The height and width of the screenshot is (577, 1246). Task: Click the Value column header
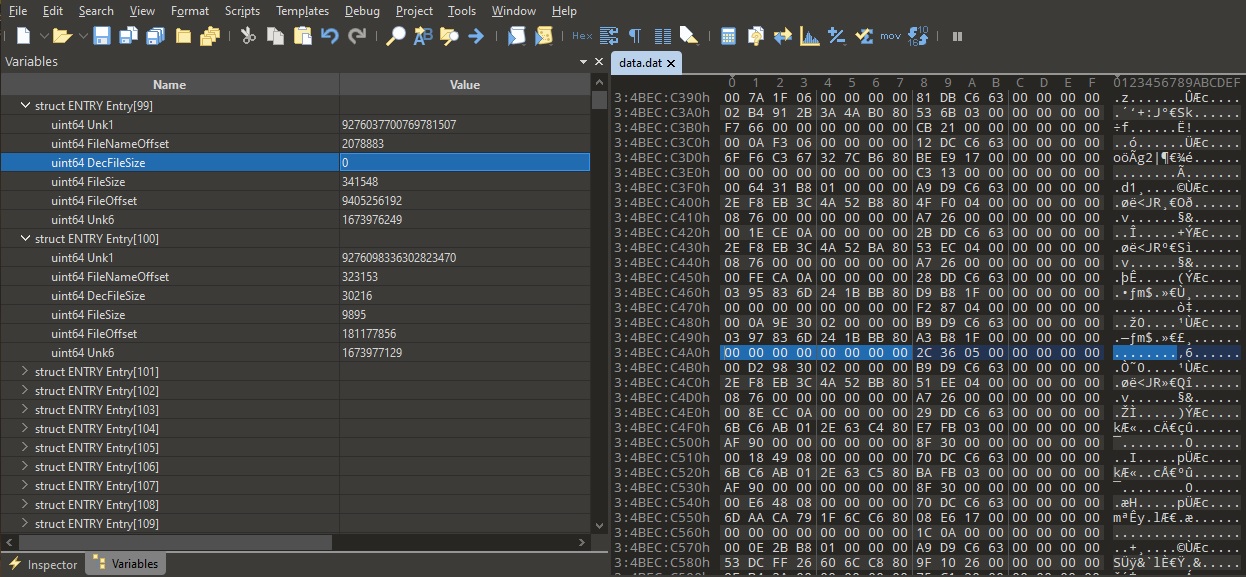[465, 85]
